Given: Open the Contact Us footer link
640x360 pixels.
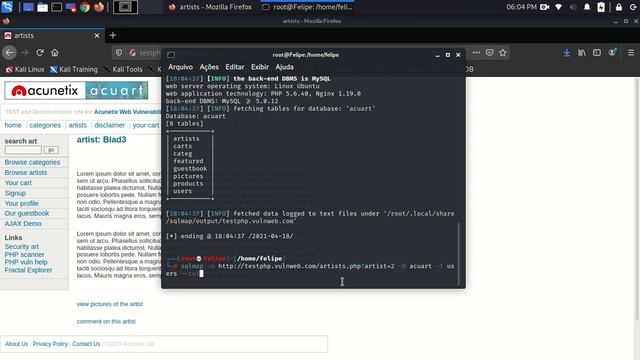Looking at the screenshot, I should coord(86,344).
